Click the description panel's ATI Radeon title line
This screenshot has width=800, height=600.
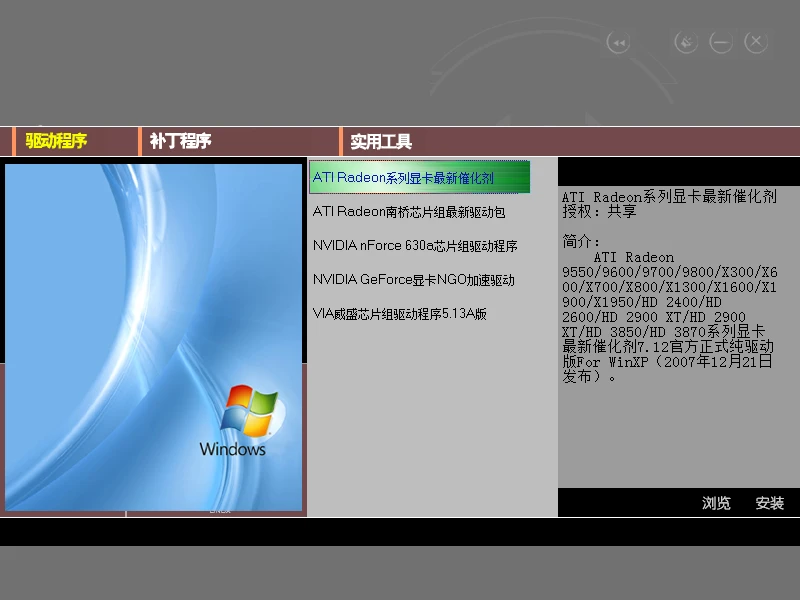pyautogui.click(x=668, y=197)
